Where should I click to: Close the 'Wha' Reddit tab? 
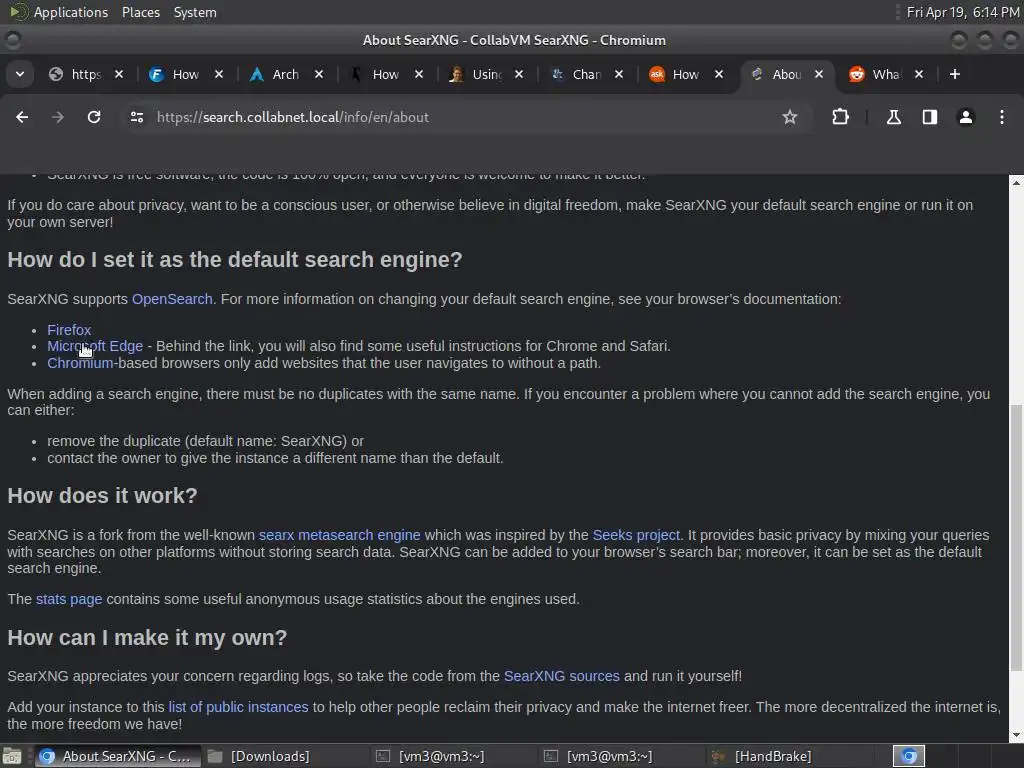[919, 74]
